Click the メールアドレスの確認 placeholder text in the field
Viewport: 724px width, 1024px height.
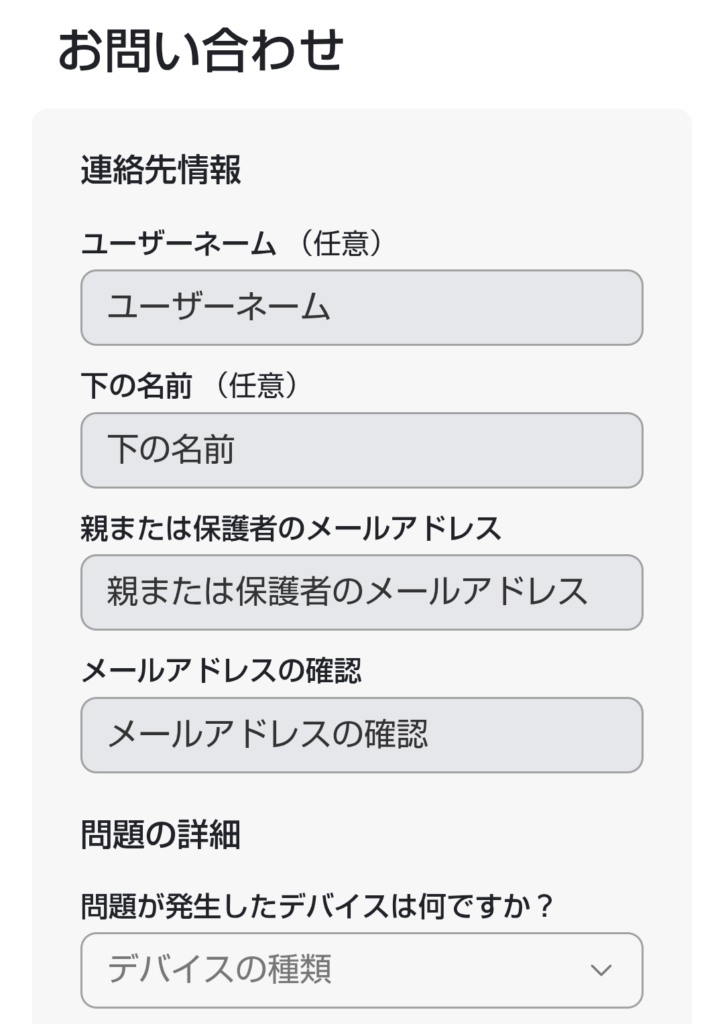click(267, 735)
